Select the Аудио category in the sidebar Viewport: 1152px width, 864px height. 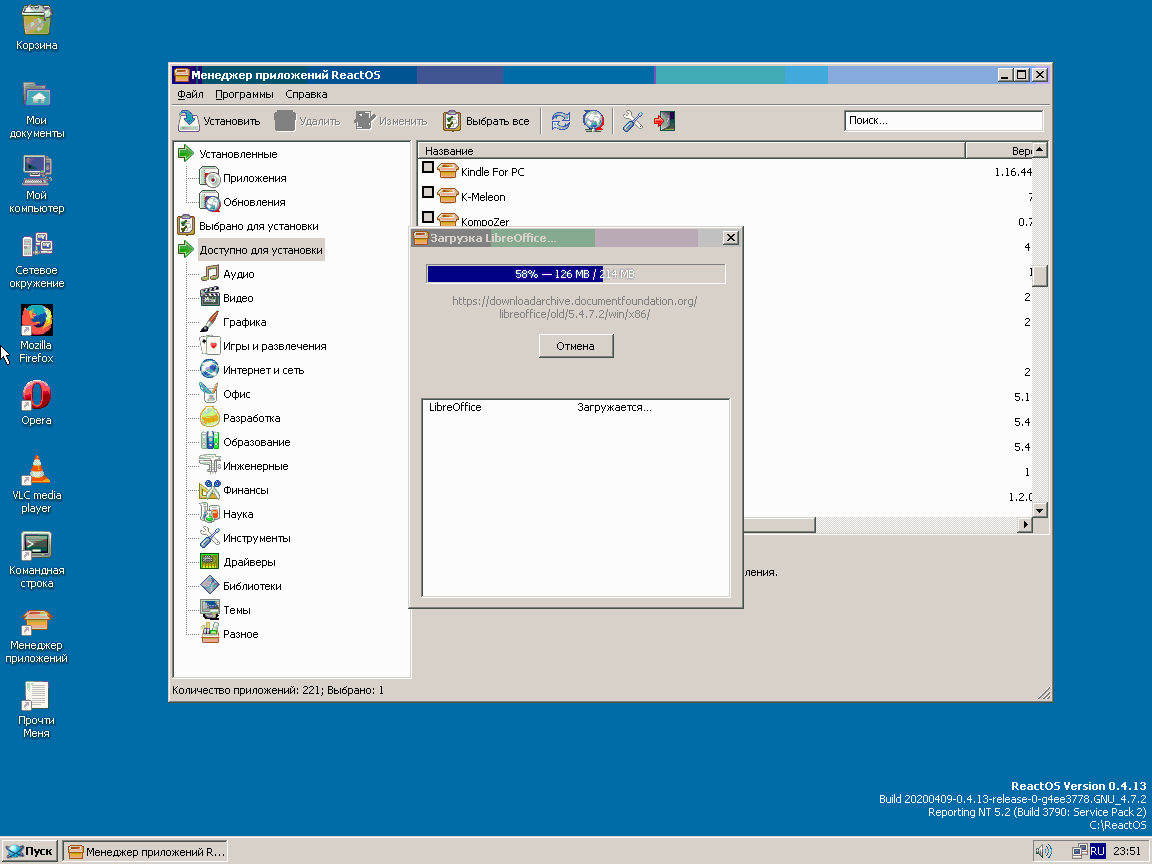[238, 274]
